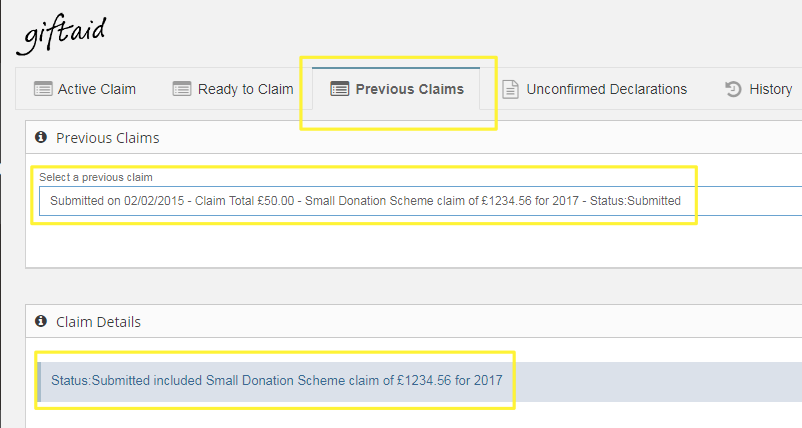
Task: Switch to the Ready to Claim tab
Action: tap(233, 89)
